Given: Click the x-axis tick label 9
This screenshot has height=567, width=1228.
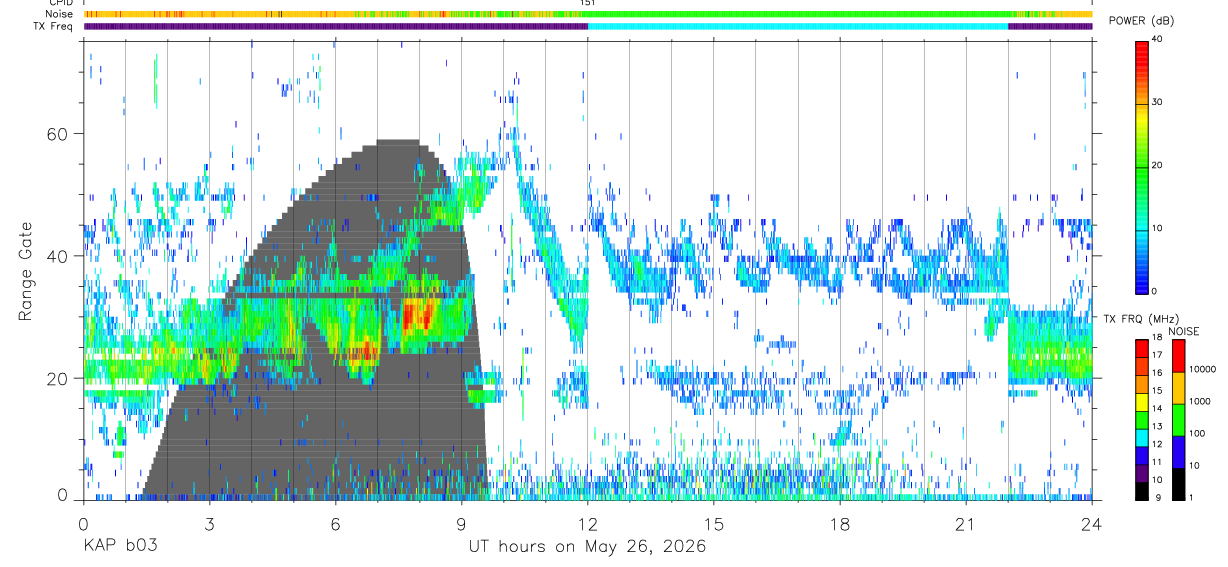Looking at the screenshot, I should (x=461, y=524).
